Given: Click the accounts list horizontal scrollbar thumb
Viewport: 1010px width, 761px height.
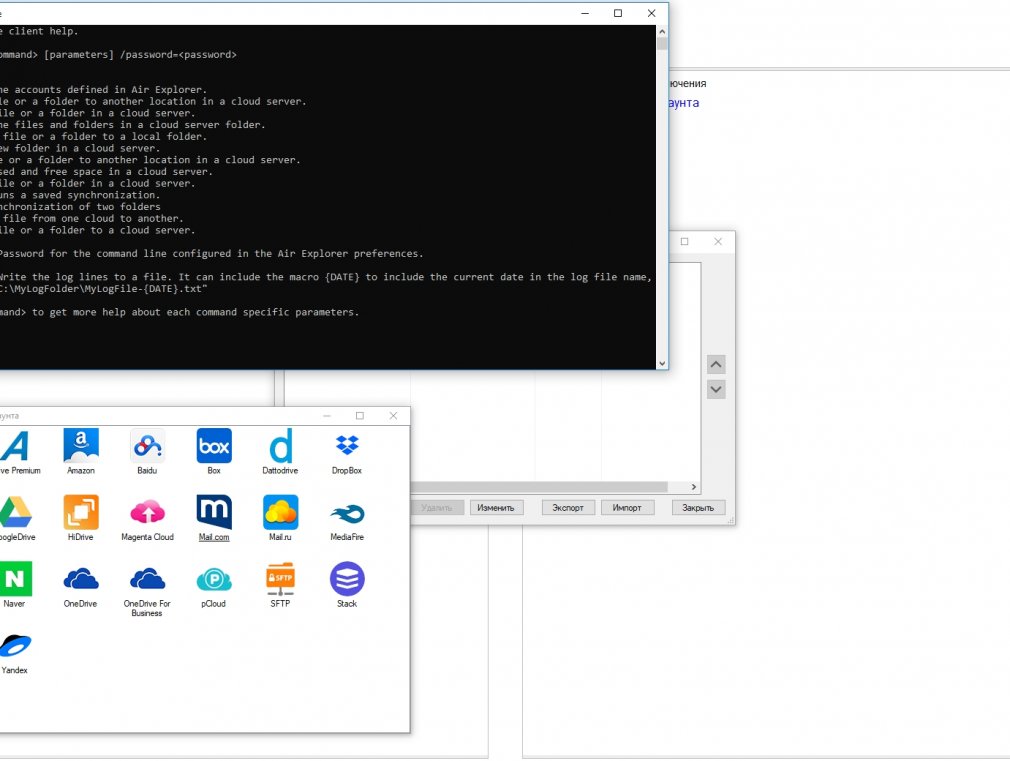Looking at the screenshot, I should pos(539,487).
